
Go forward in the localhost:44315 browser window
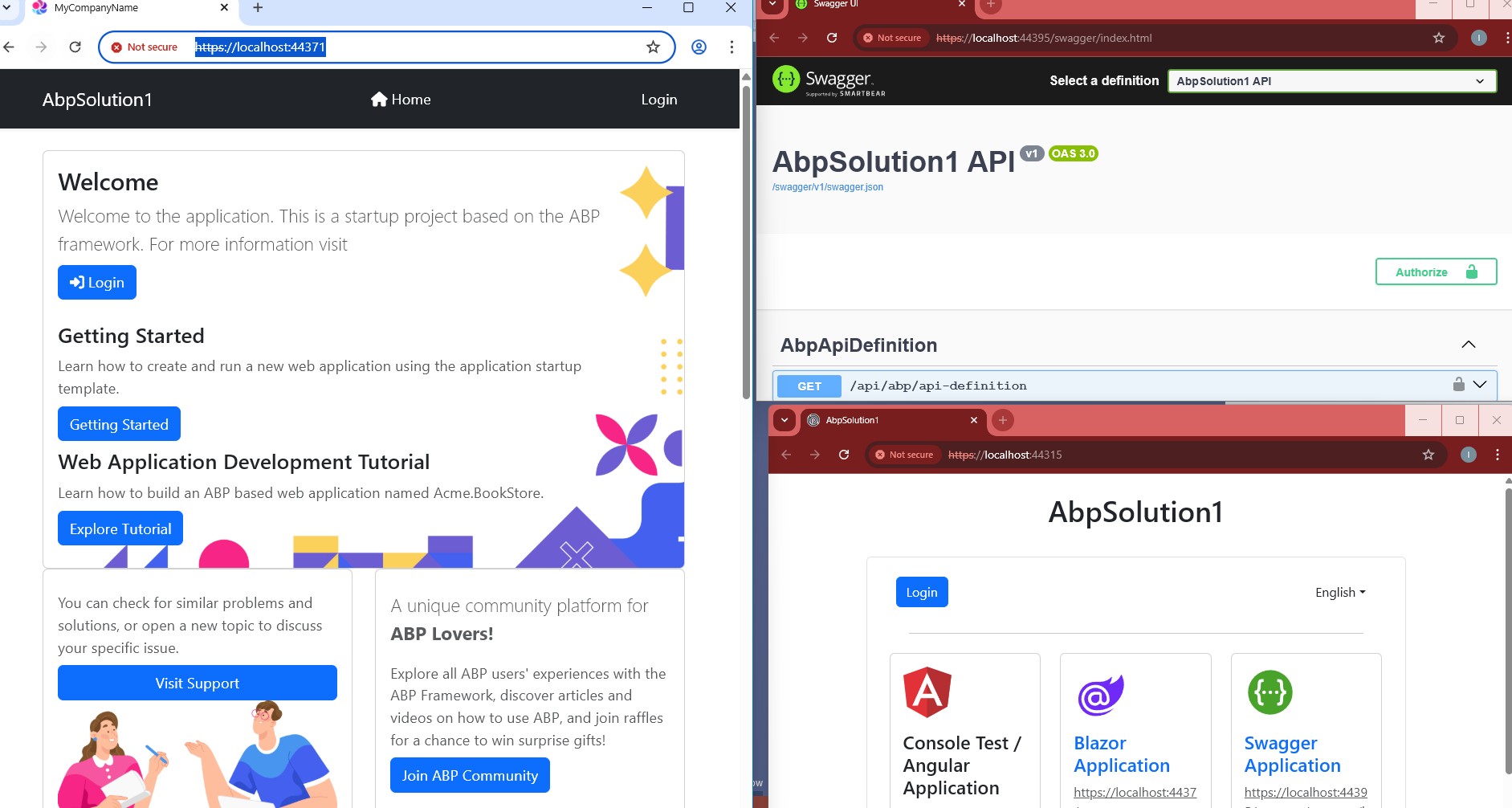coord(815,455)
